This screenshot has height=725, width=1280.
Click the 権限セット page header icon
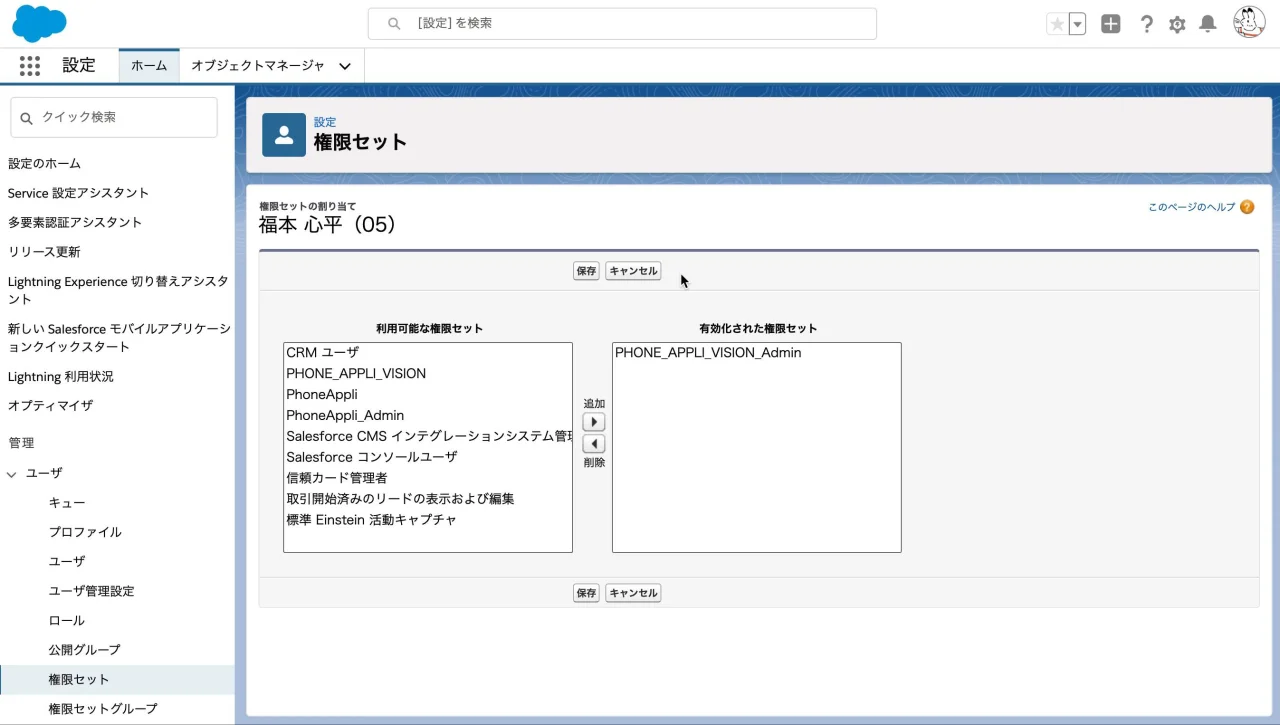click(x=284, y=135)
